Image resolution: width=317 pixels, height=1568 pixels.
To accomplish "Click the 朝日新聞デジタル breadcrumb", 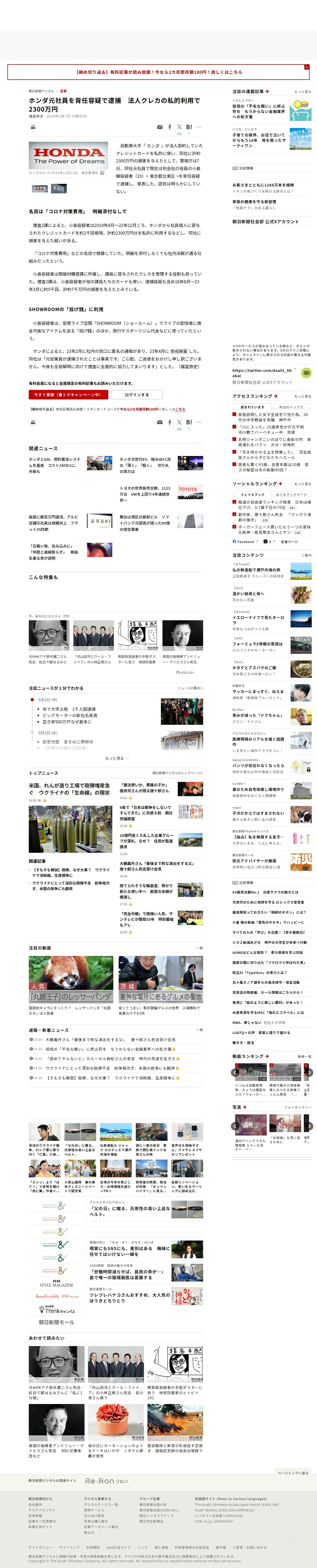I will (41, 91).
